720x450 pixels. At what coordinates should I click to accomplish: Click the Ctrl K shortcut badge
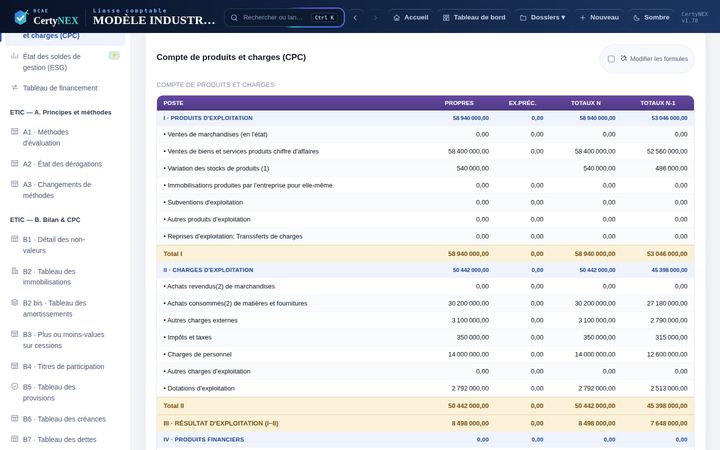(325, 17)
